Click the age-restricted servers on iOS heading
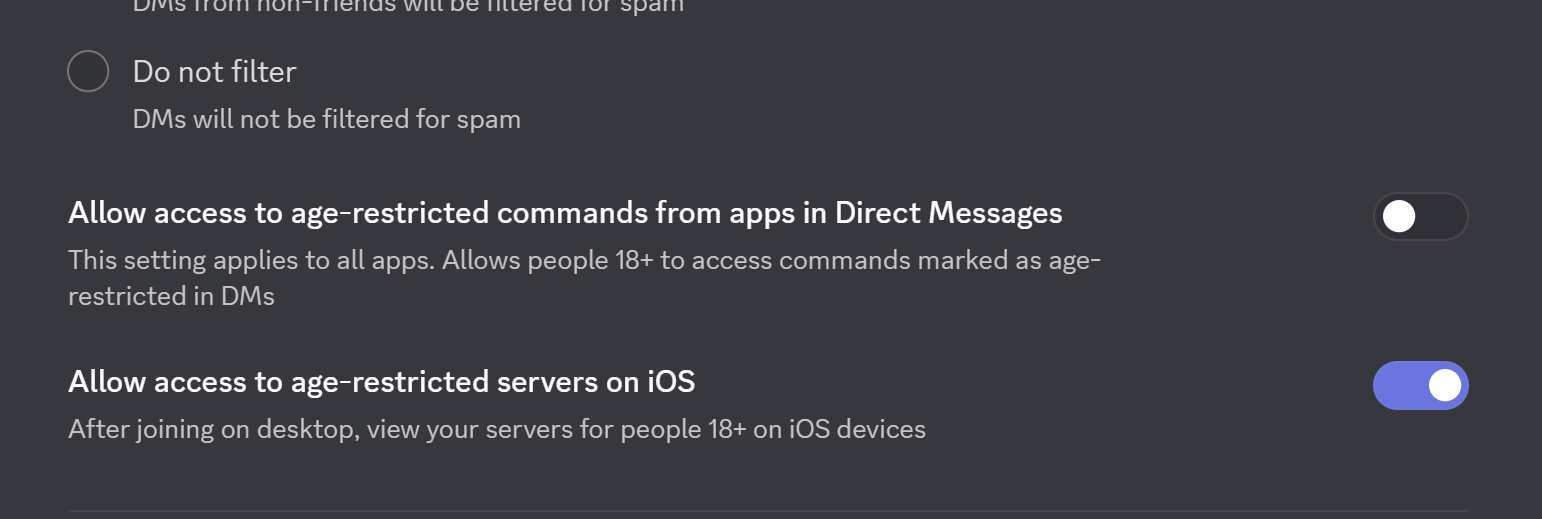The image size is (1542, 519). tap(381, 382)
